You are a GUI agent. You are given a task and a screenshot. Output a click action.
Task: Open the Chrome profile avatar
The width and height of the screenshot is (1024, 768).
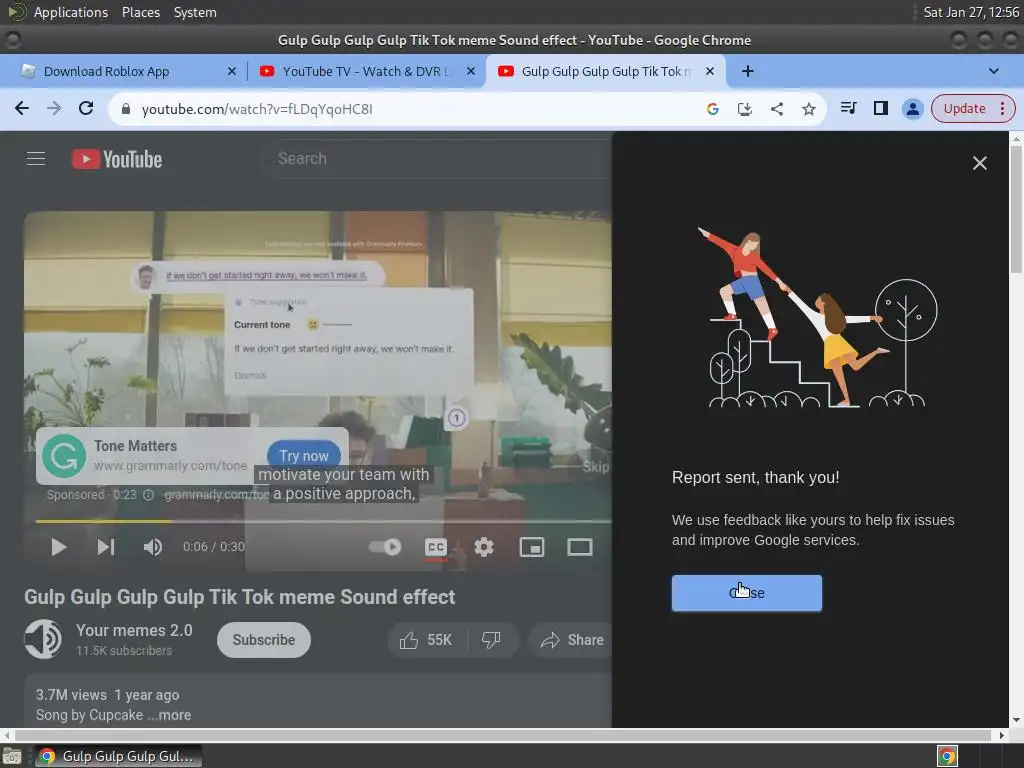(x=912, y=108)
